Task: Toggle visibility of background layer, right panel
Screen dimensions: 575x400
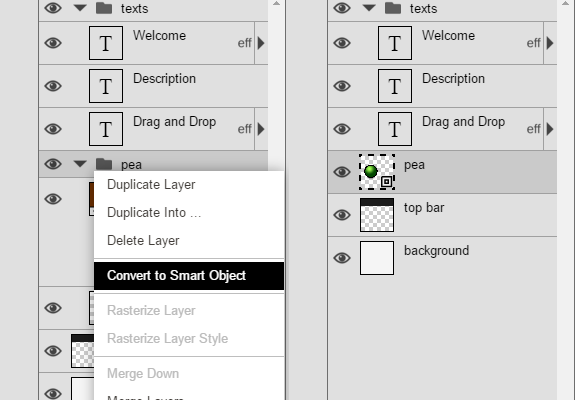Action: click(x=342, y=258)
